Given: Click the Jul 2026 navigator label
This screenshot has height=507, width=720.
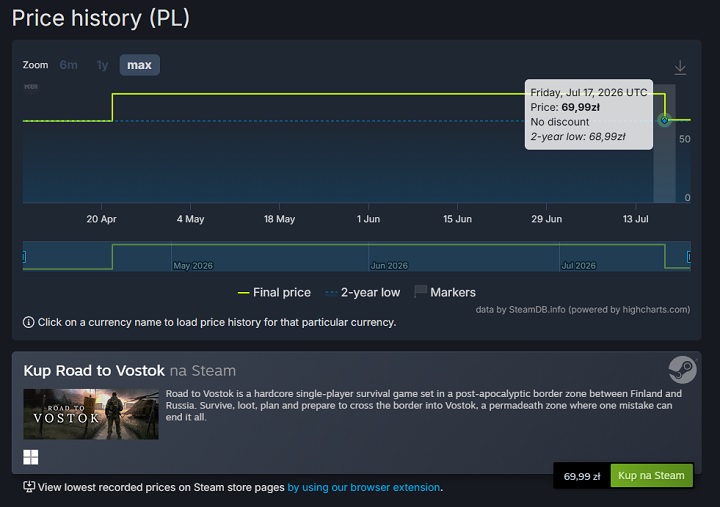Looking at the screenshot, I should click(579, 265).
